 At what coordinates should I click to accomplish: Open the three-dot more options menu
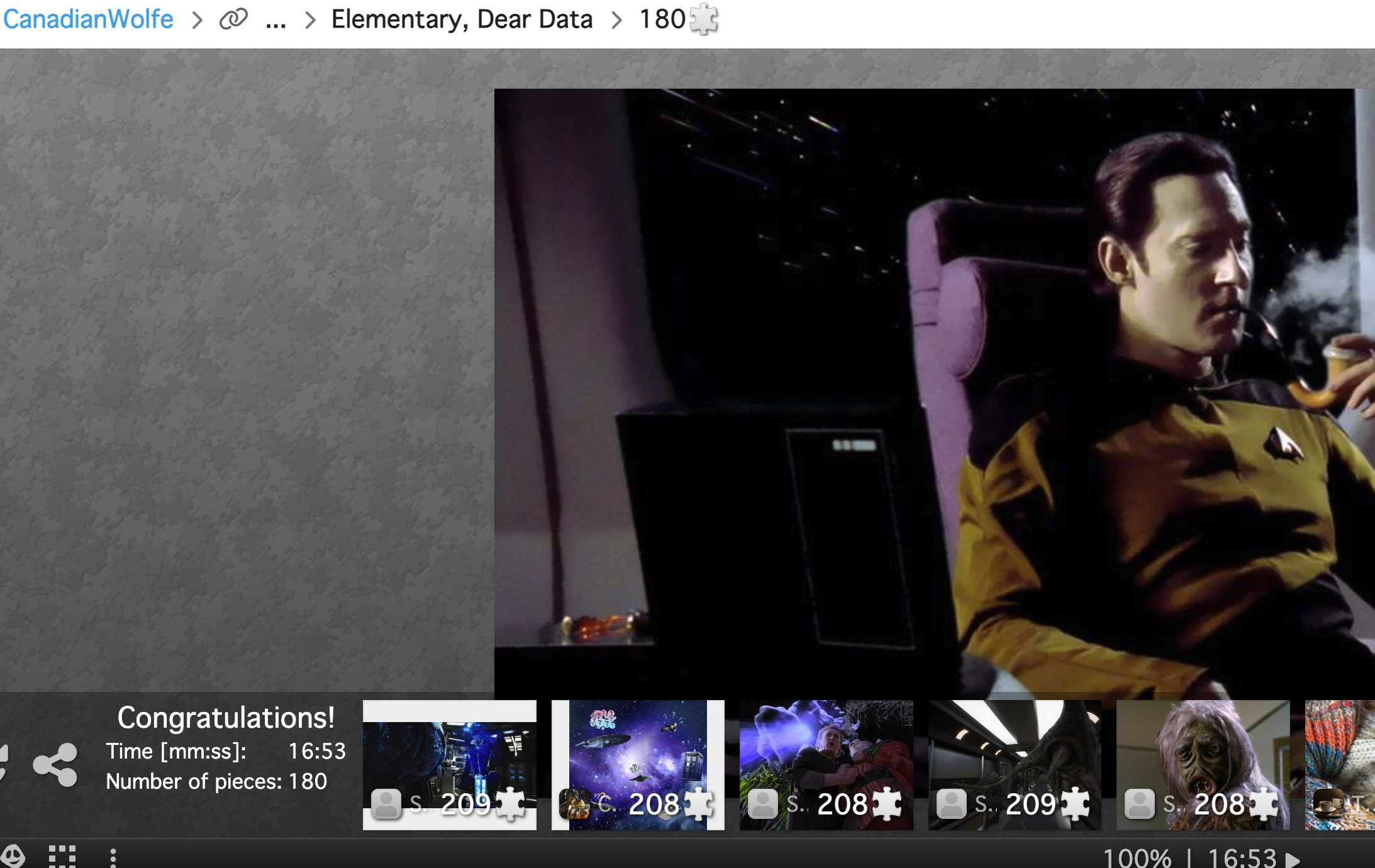(113, 857)
